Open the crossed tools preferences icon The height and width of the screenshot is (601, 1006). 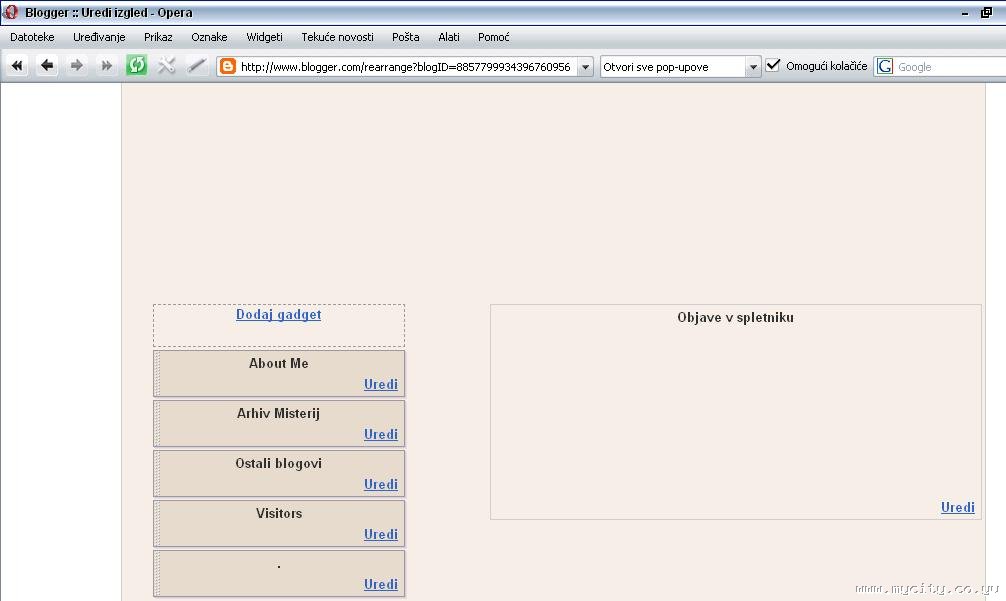click(166, 65)
